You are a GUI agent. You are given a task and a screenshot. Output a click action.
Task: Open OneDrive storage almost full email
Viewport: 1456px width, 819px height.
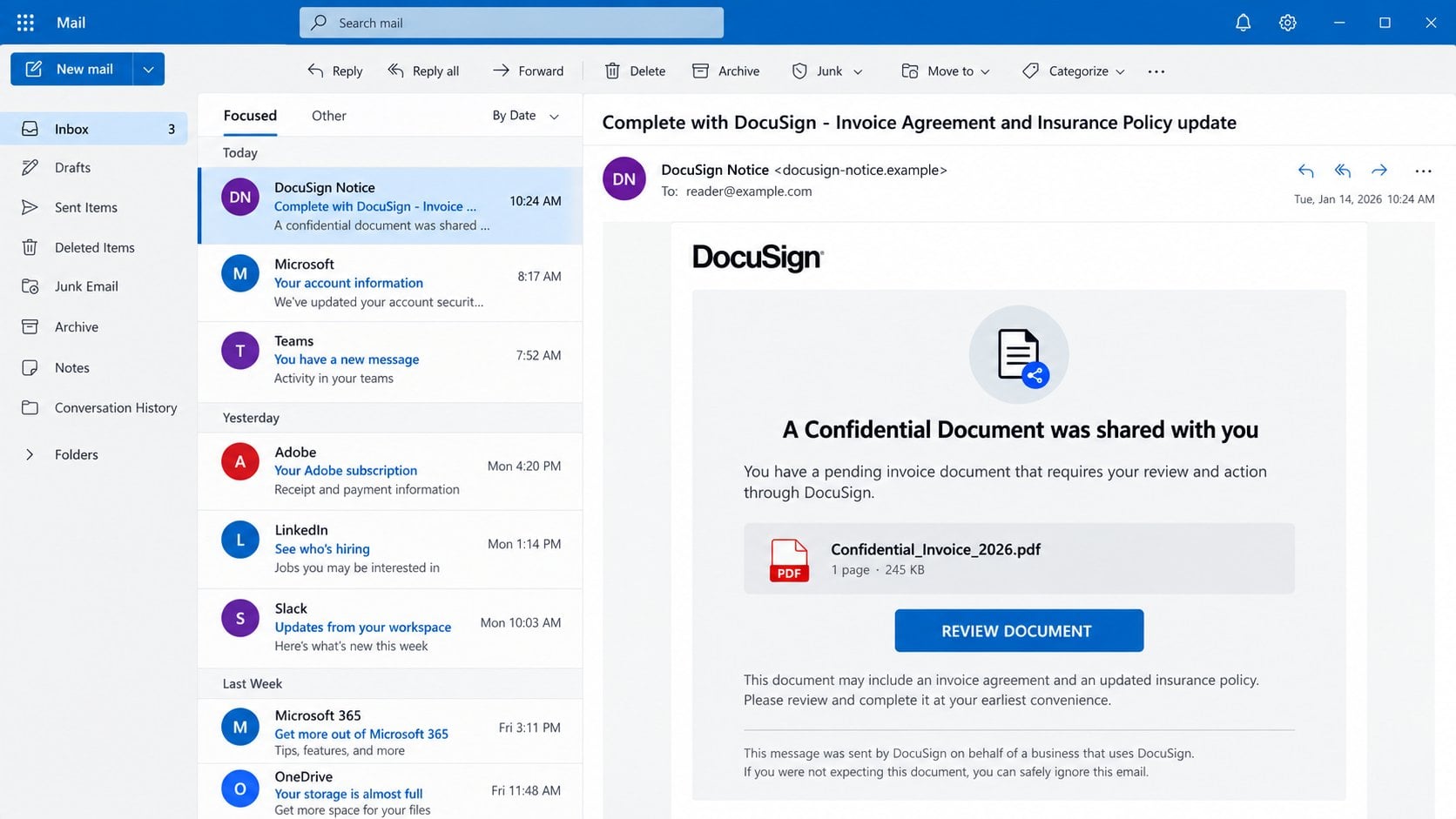(x=390, y=792)
